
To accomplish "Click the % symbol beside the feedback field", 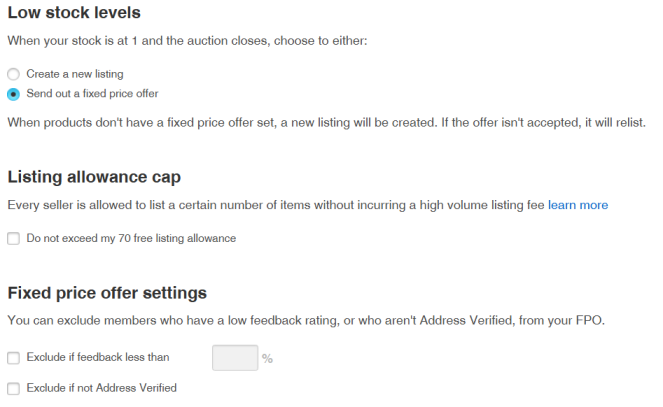I will click(267, 358).
